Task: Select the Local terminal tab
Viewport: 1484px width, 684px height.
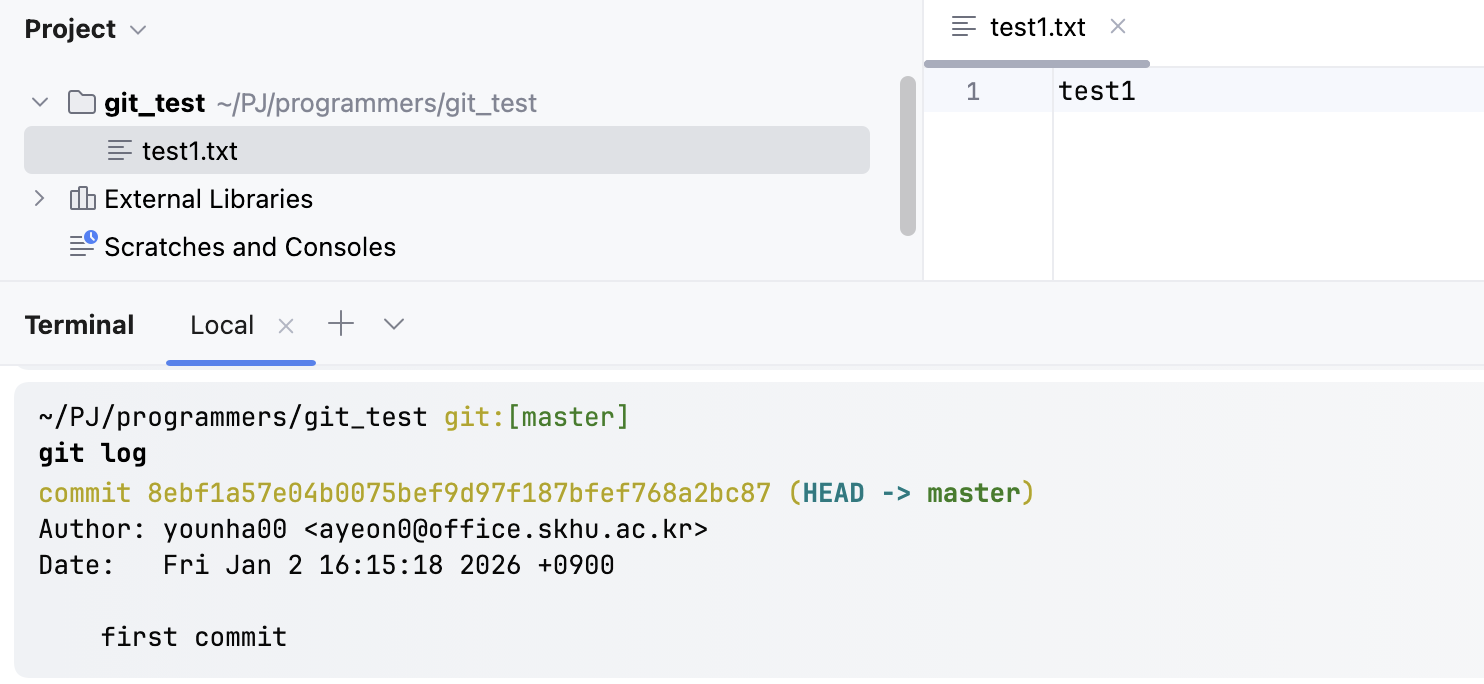Action: pos(222,325)
